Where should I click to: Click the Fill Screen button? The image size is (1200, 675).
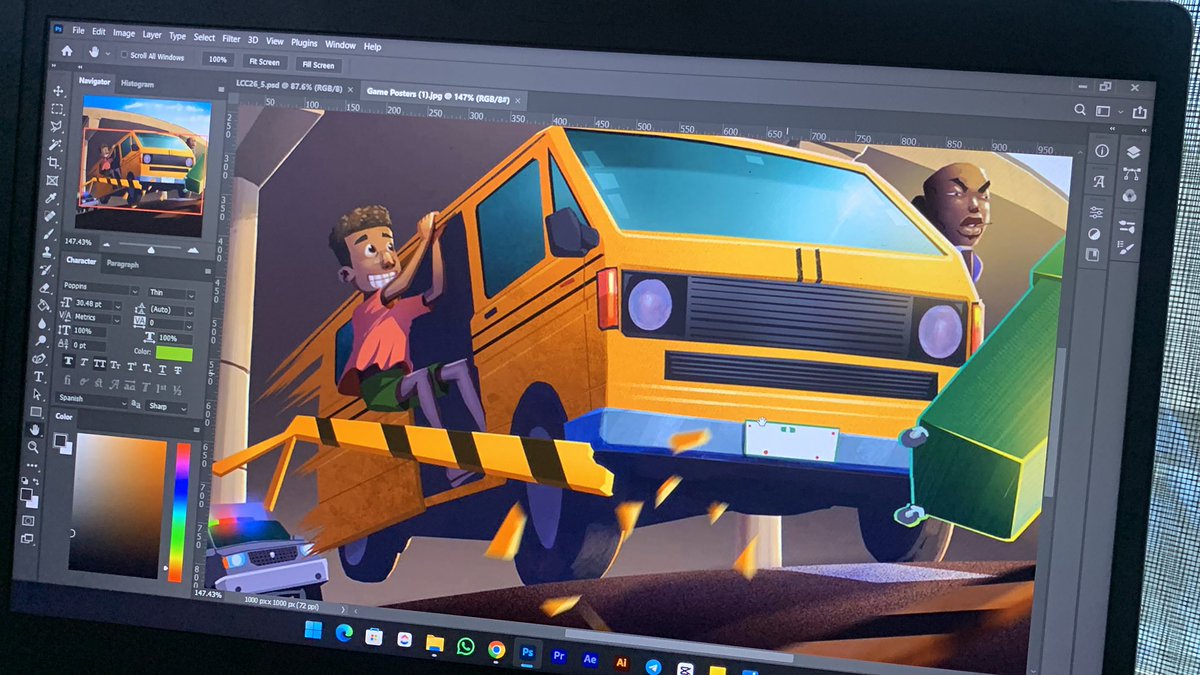pyautogui.click(x=320, y=65)
